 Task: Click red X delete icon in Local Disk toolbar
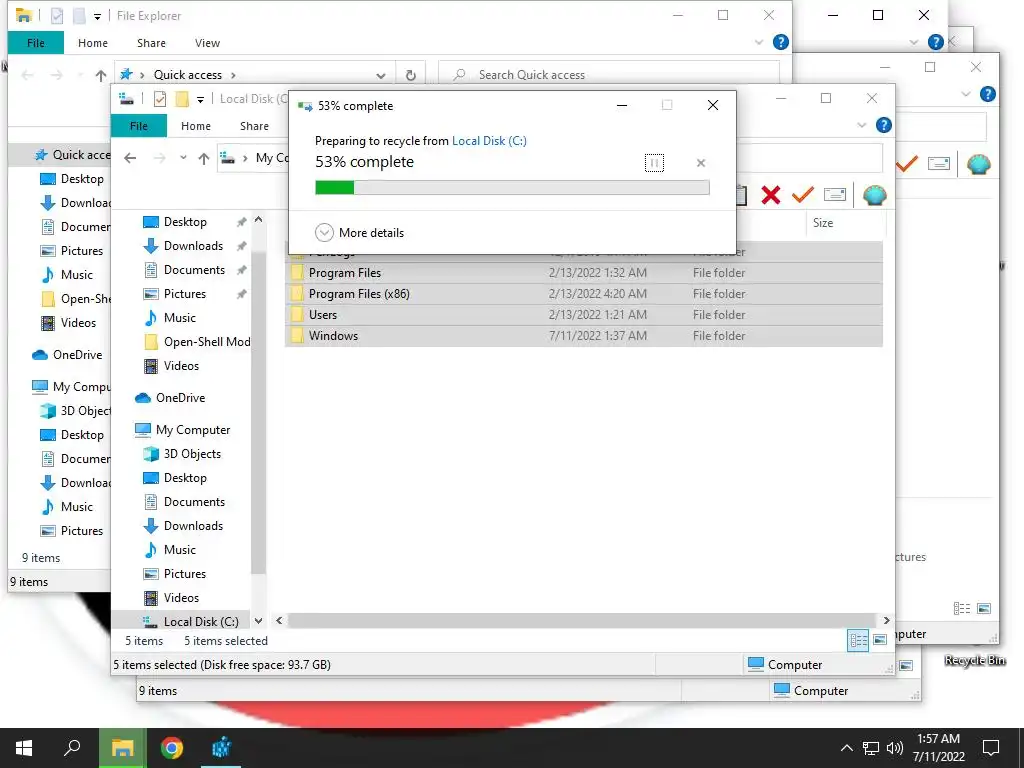coord(771,195)
